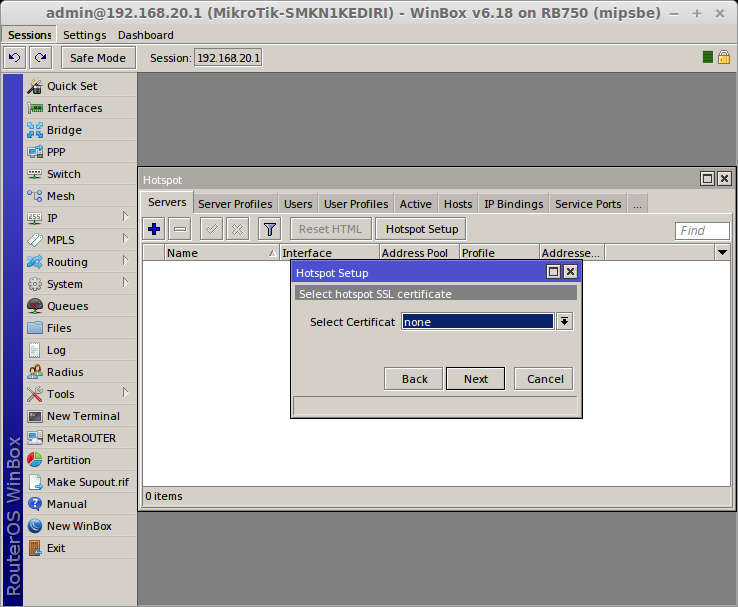The image size is (738, 607).
Task: Switch to the Hosts tab
Action: (x=458, y=204)
